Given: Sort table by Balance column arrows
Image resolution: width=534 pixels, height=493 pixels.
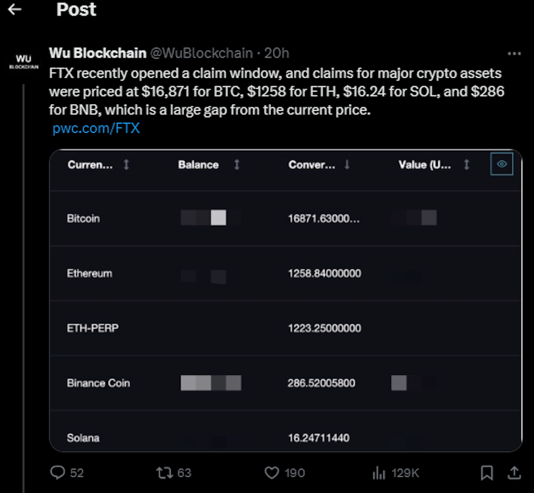Looking at the screenshot, I should (x=237, y=165).
